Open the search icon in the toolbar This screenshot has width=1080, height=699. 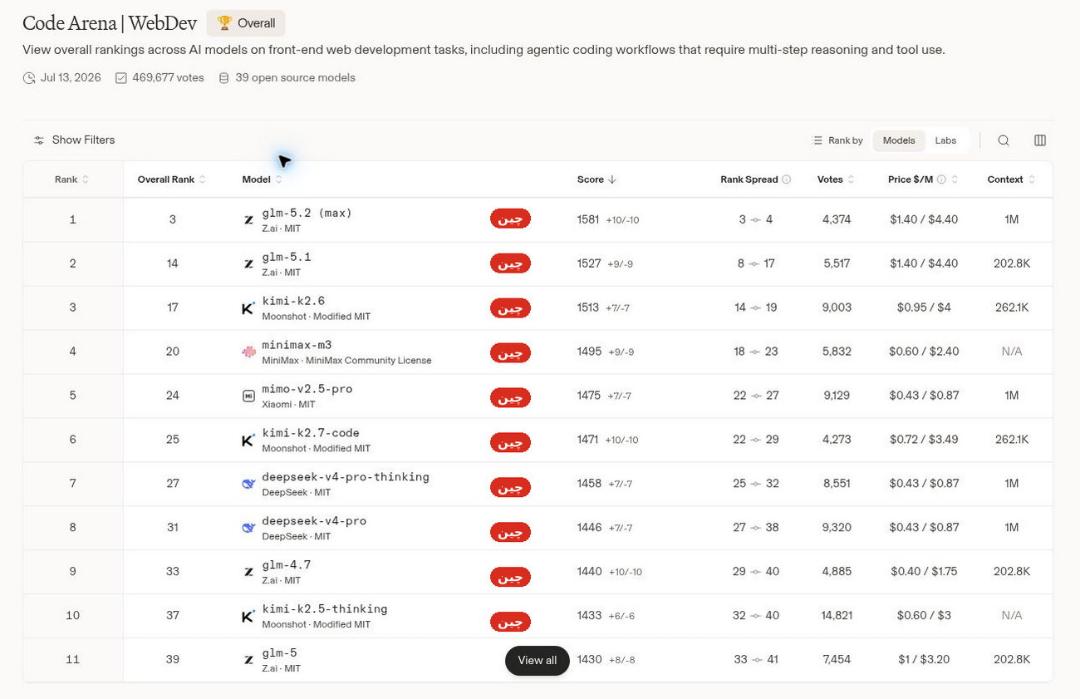click(x=1004, y=140)
